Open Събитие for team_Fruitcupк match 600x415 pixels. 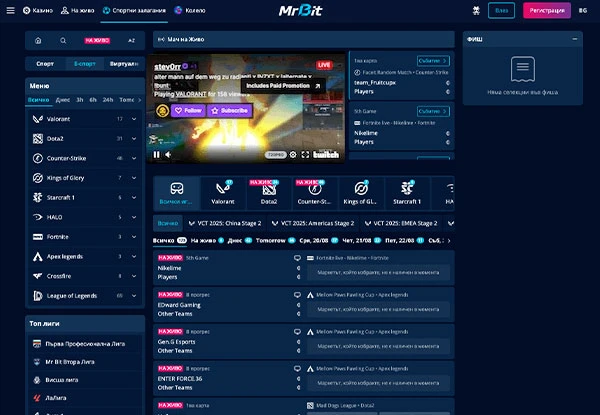433,61
